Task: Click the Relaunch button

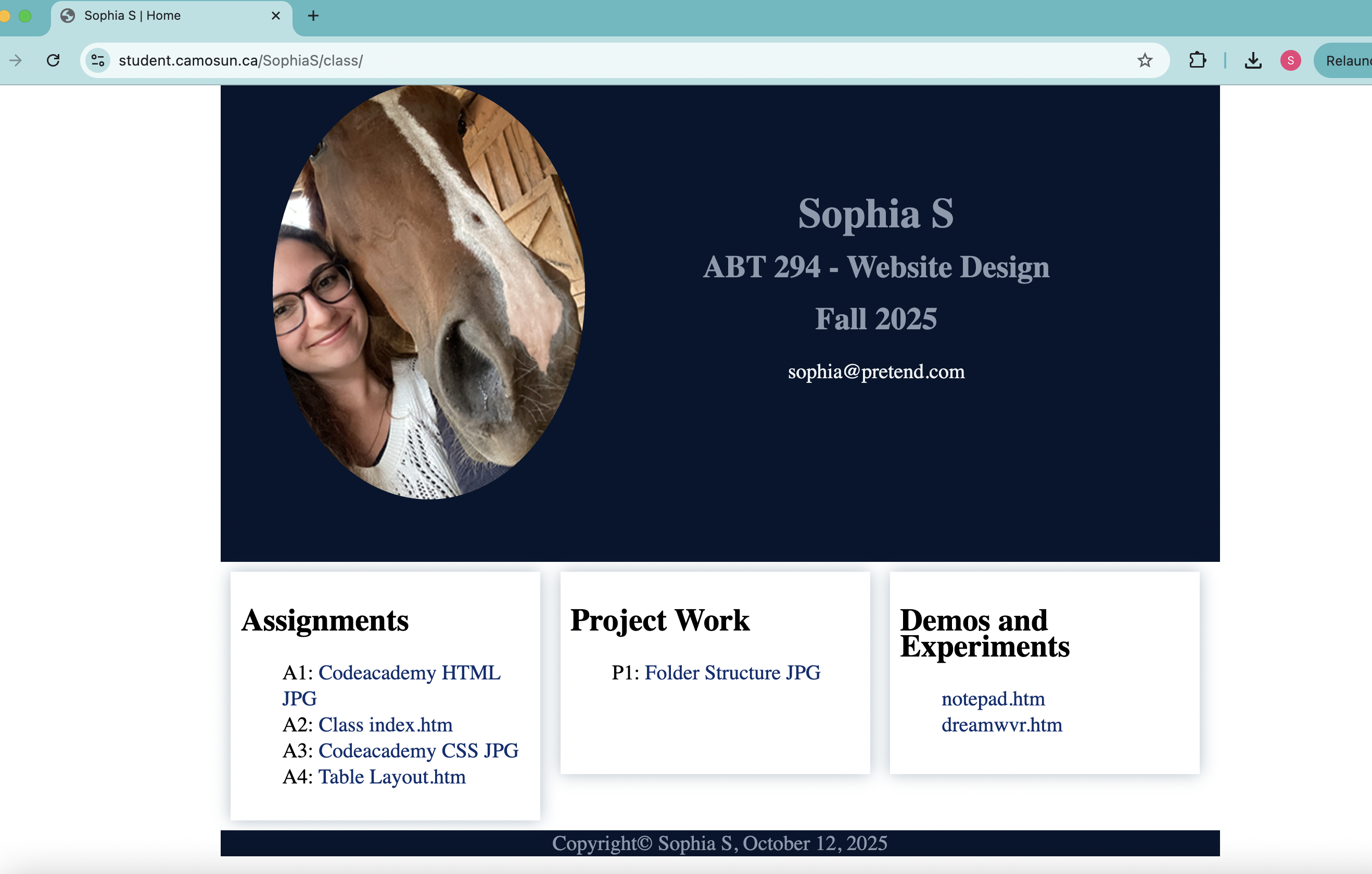Action: click(1347, 60)
